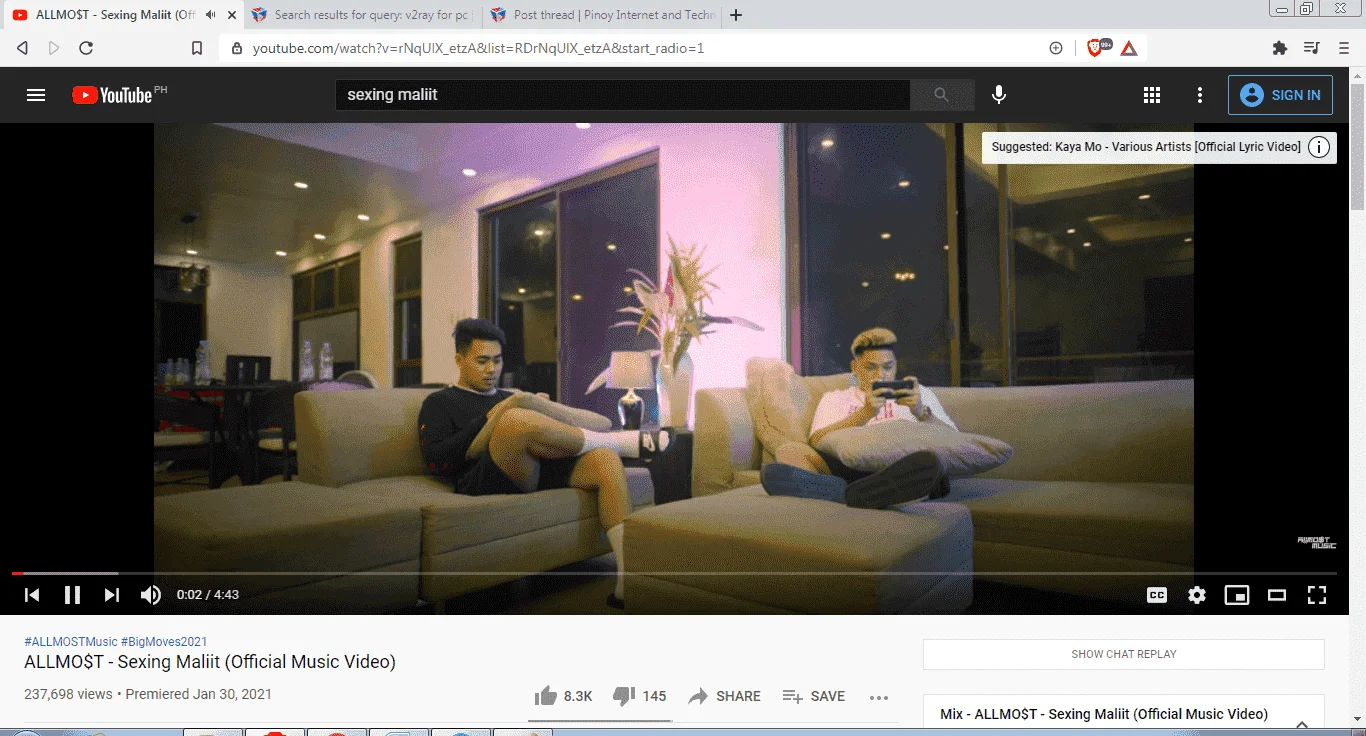Bookmark this page
1366x736 pixels.
point(197,48)
